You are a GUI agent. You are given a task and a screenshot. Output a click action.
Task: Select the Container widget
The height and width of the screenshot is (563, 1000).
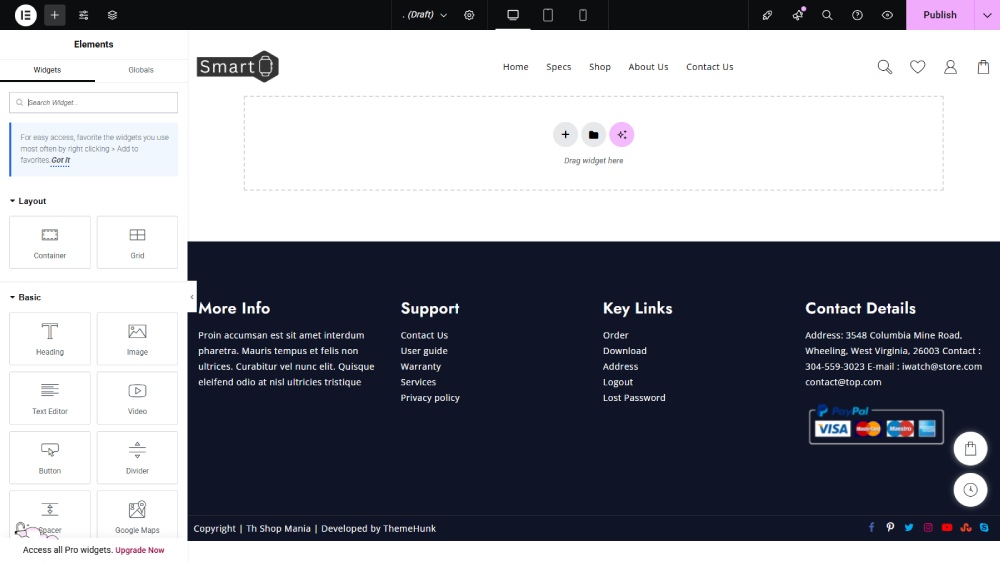[x=50, y=242]
